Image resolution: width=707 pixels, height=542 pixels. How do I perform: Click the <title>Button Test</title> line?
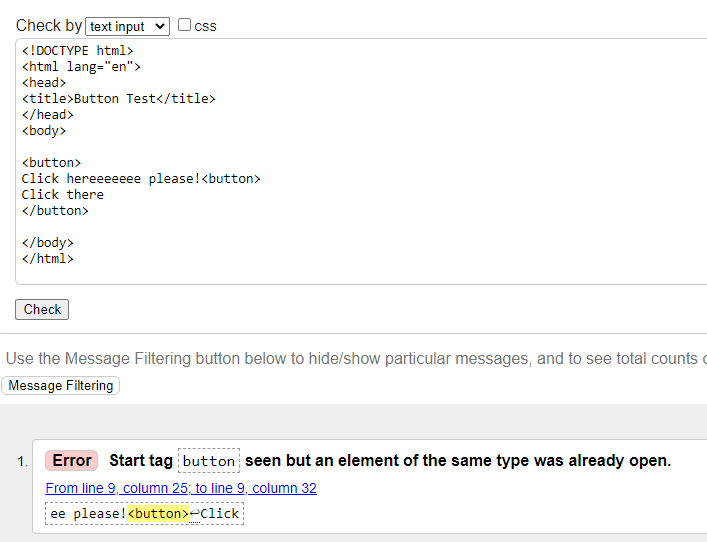click(119, 99)
